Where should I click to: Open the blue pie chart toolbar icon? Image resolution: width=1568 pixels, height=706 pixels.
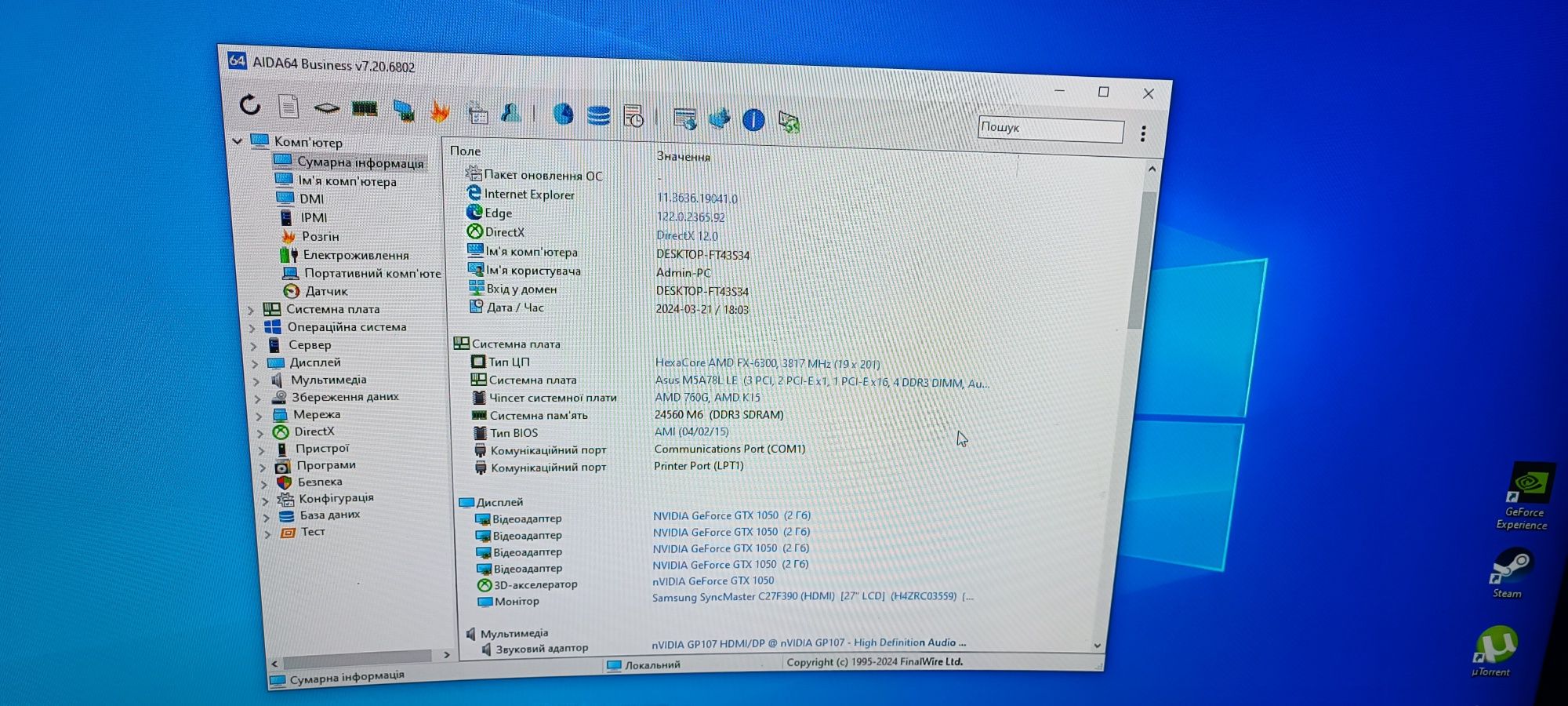(x=563, y=115)
